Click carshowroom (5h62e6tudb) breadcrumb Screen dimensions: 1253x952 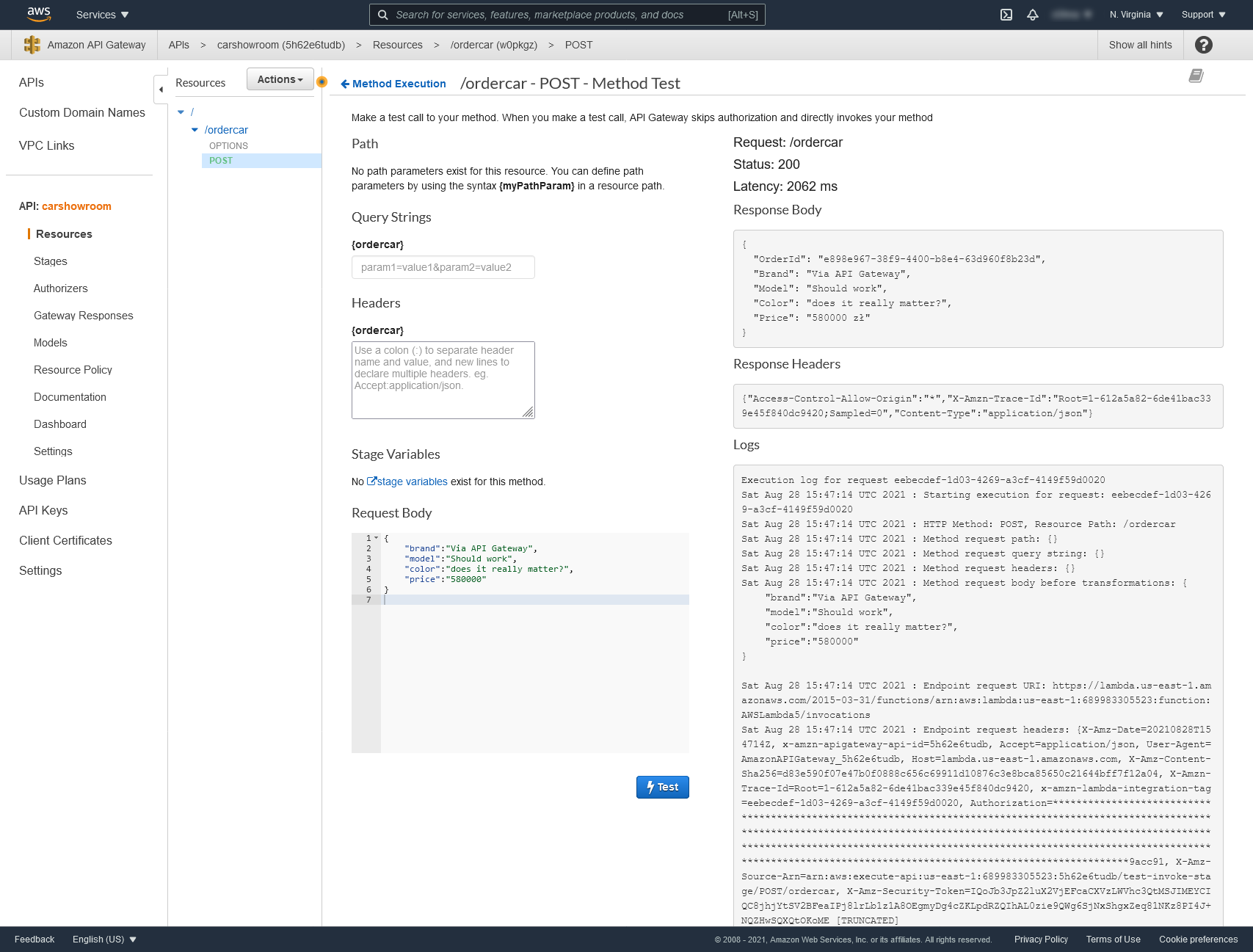(x=281, y=45)
